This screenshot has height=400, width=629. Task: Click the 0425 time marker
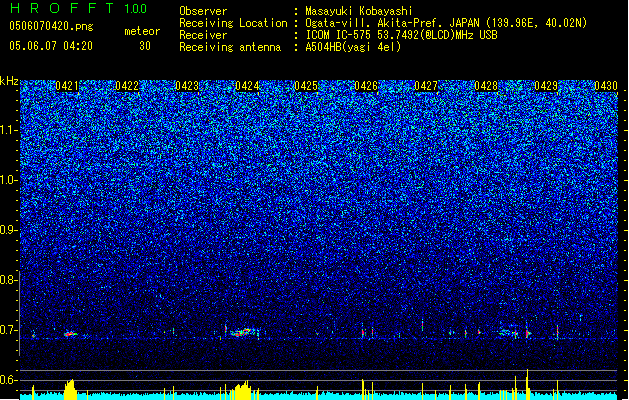click(306, 86)
